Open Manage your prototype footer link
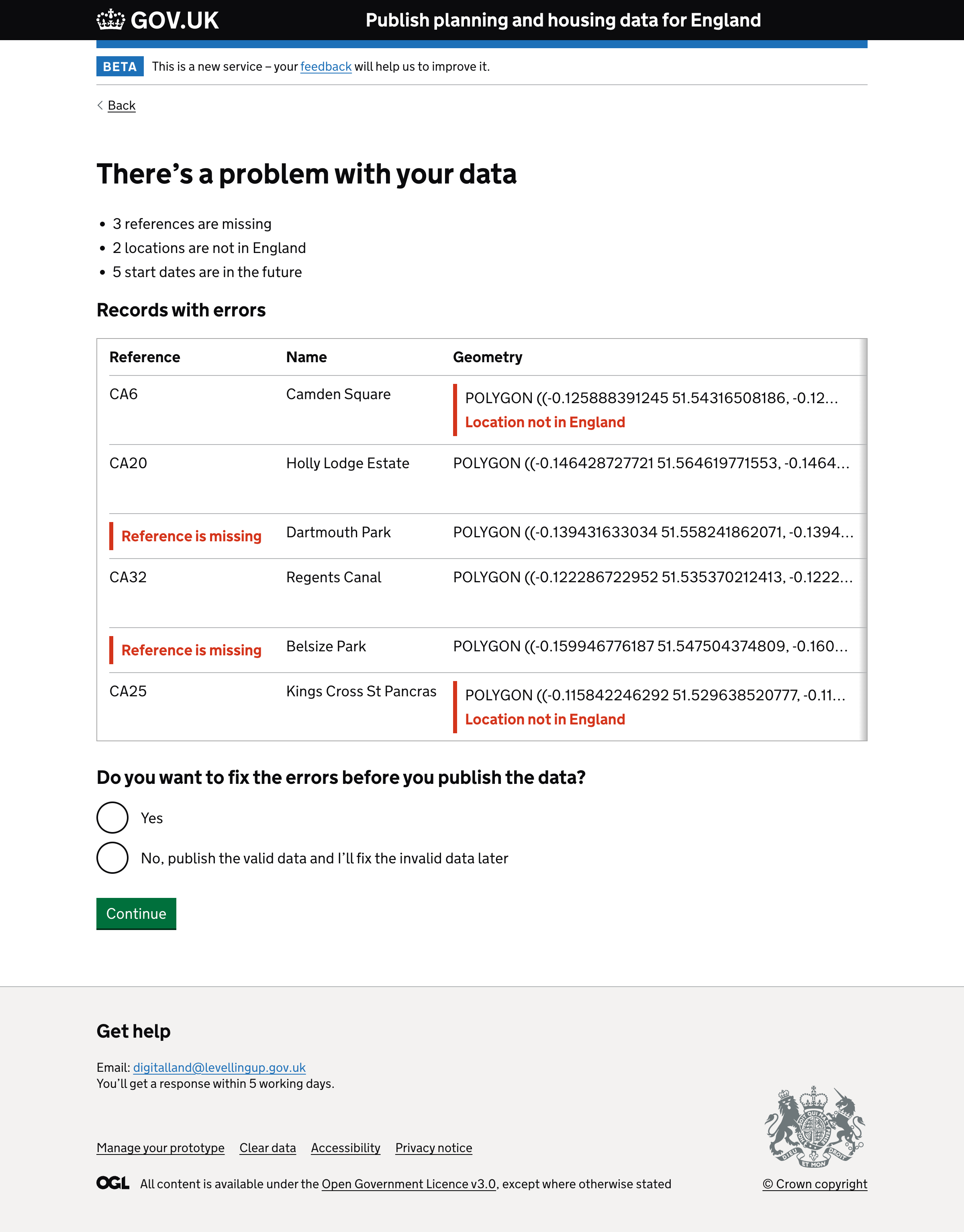964x1232 pixels. coord(160,1148)
